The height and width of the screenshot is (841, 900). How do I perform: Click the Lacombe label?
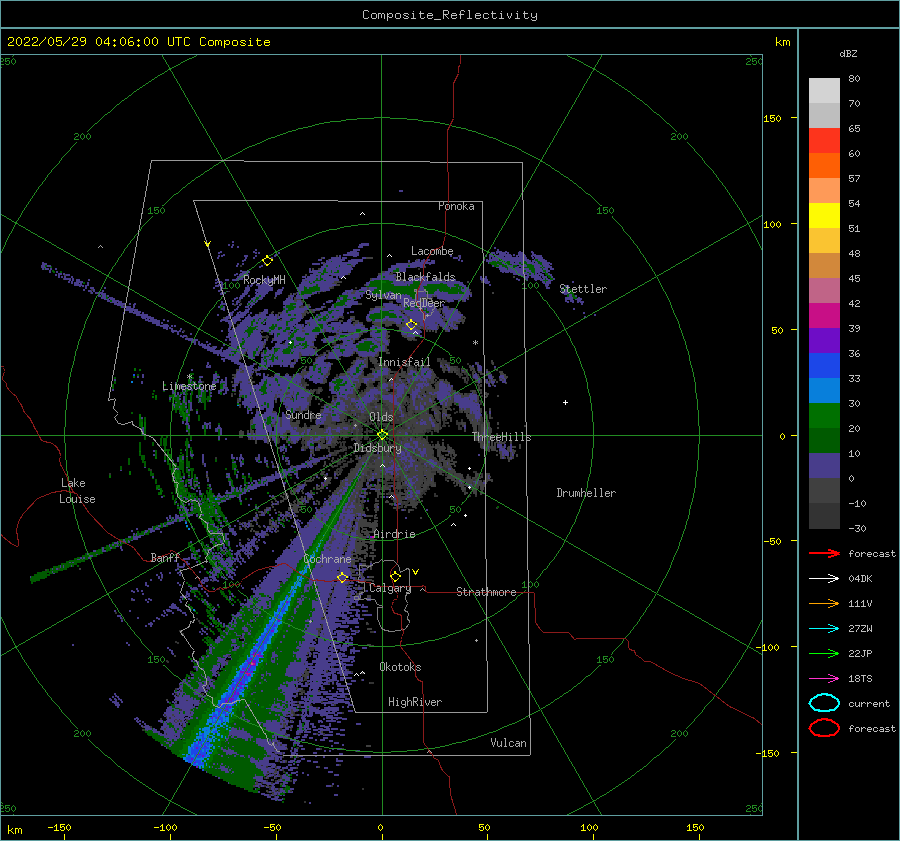(x=432, y=251)
